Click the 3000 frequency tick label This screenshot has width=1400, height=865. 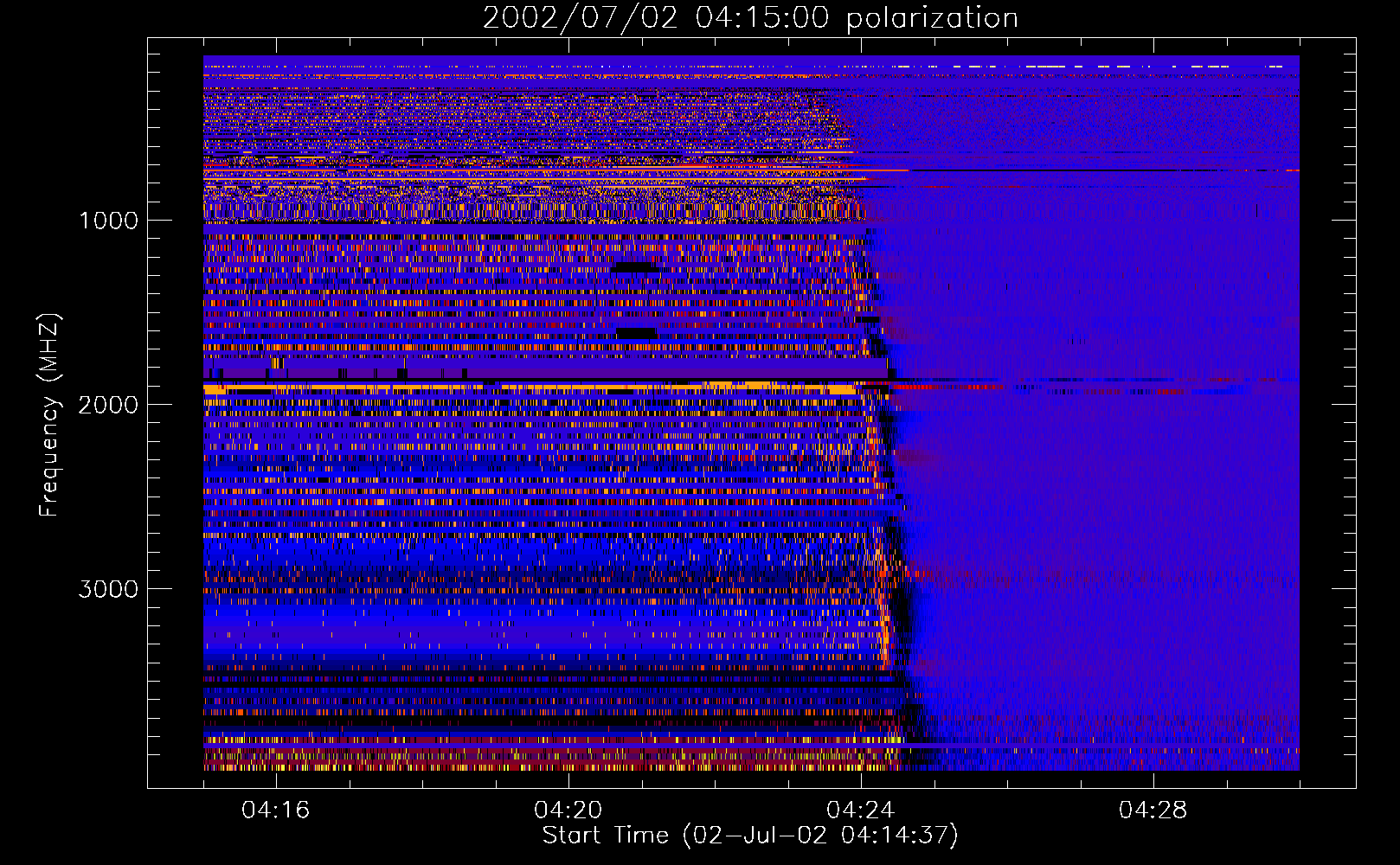point(108,589)
